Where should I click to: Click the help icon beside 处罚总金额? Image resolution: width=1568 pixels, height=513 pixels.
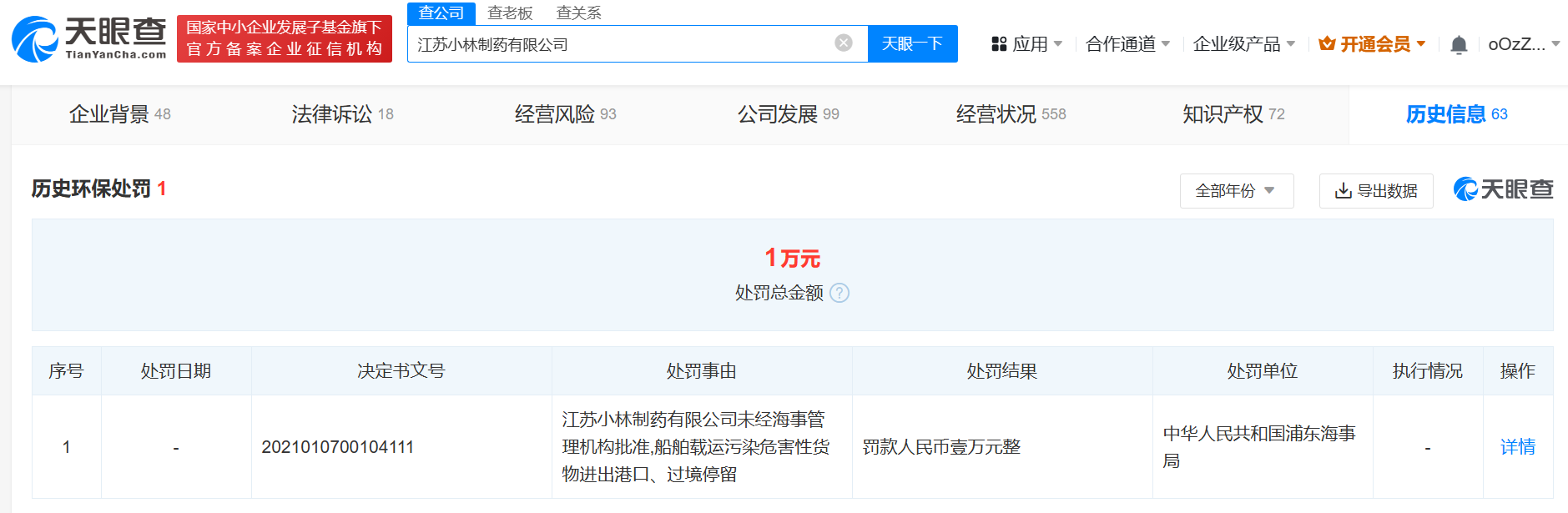pyautogui.click(x=839, y=293)
